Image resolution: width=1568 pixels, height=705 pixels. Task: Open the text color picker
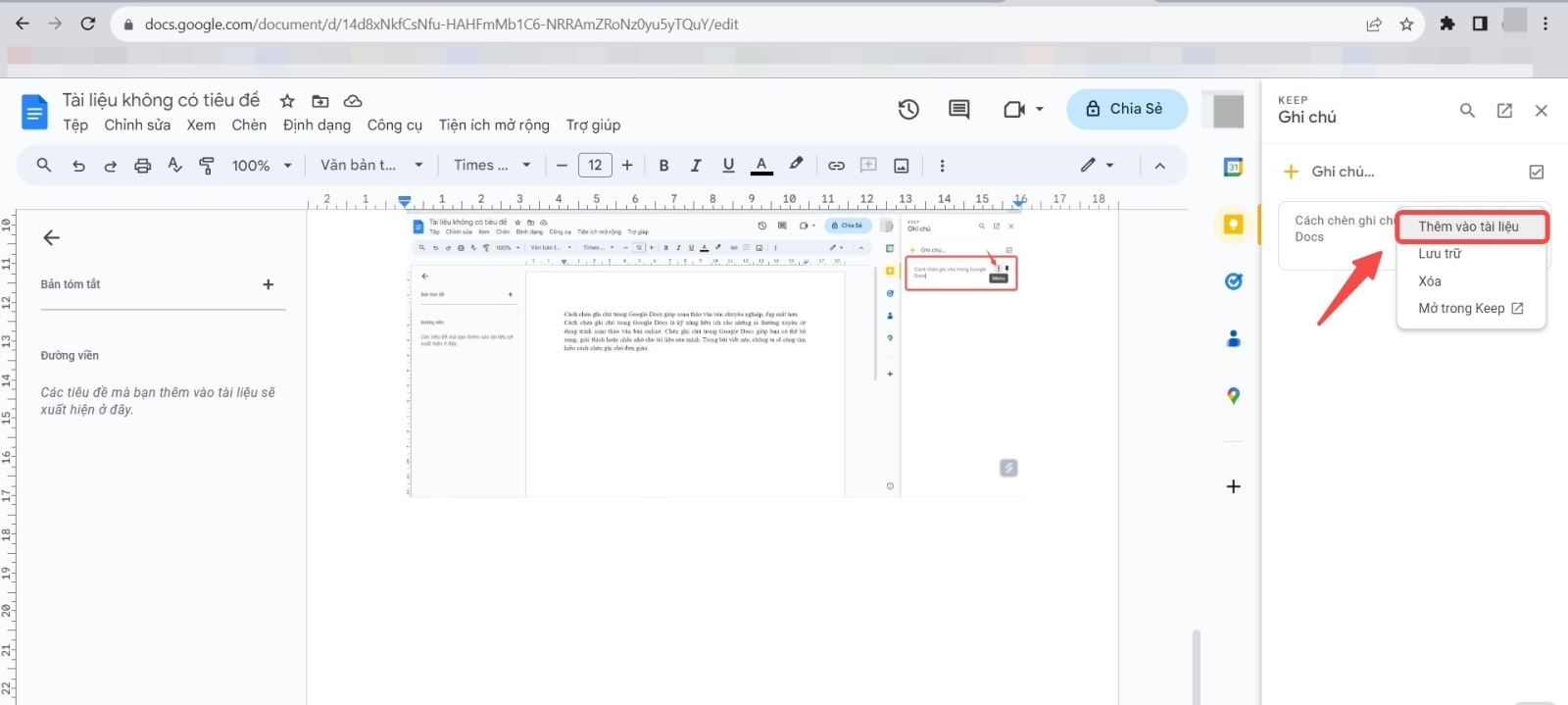[761, 166]
